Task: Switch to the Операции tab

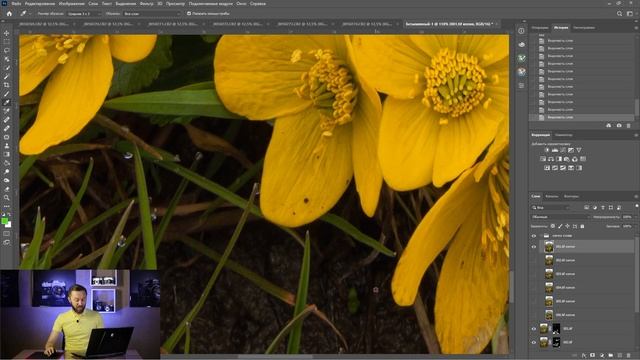Action: pos(540,28)
